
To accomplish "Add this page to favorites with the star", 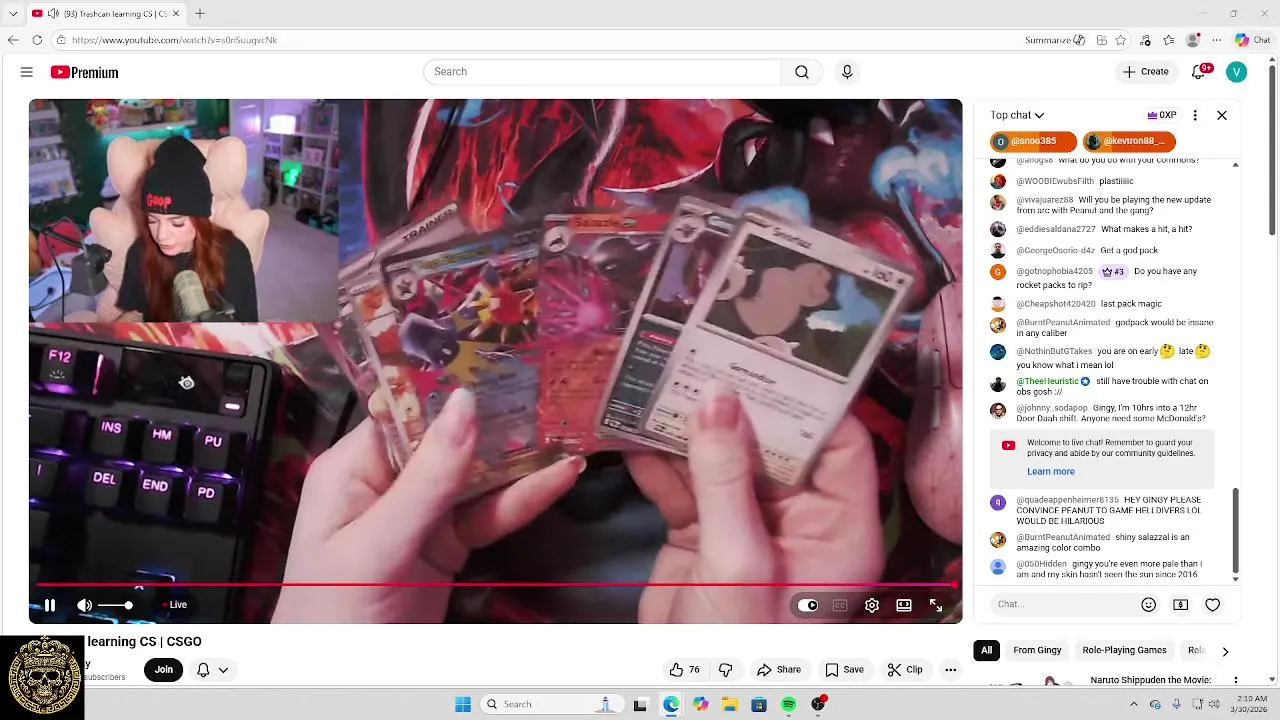I will click(x=1121, y=40).
